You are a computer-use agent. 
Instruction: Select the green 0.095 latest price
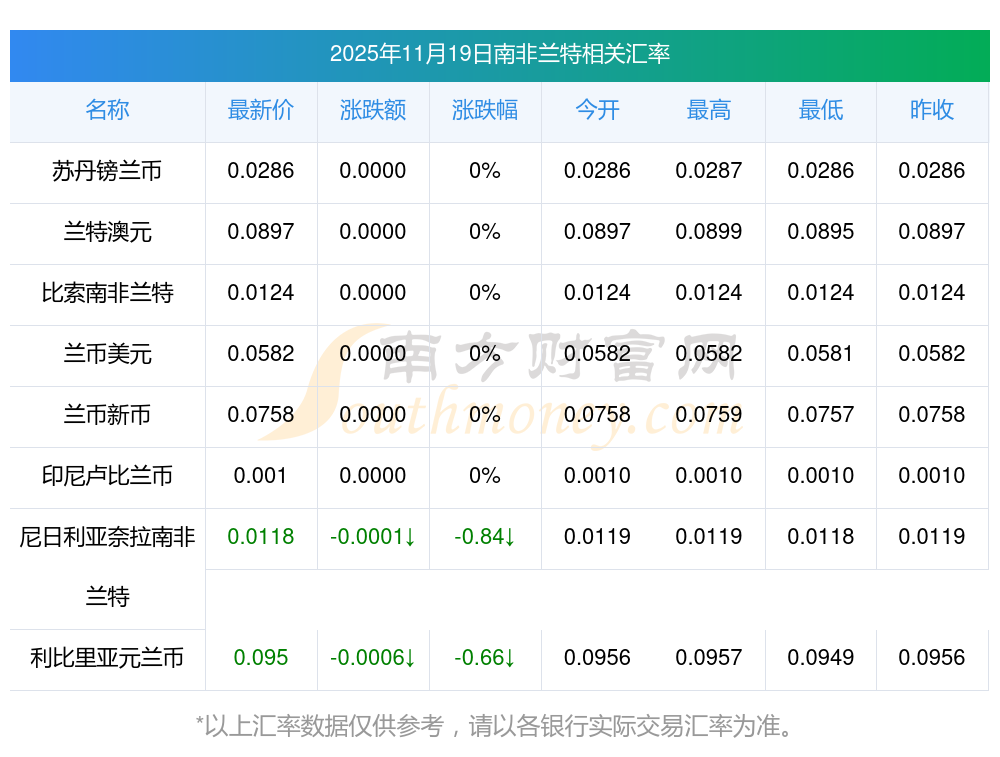pyautogui.click(x=261, y=658)
